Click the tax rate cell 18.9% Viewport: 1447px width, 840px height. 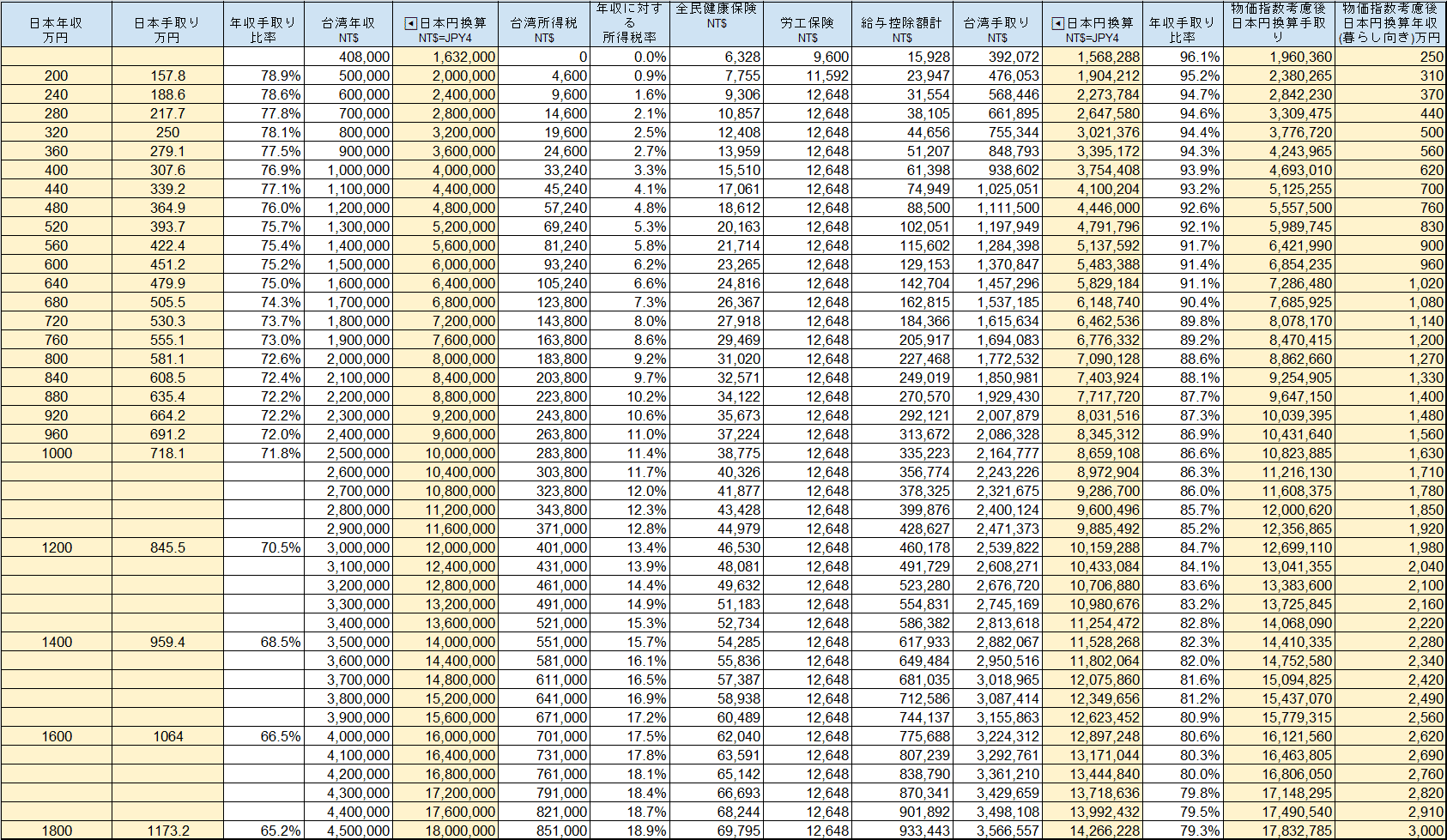pos(629,831)
